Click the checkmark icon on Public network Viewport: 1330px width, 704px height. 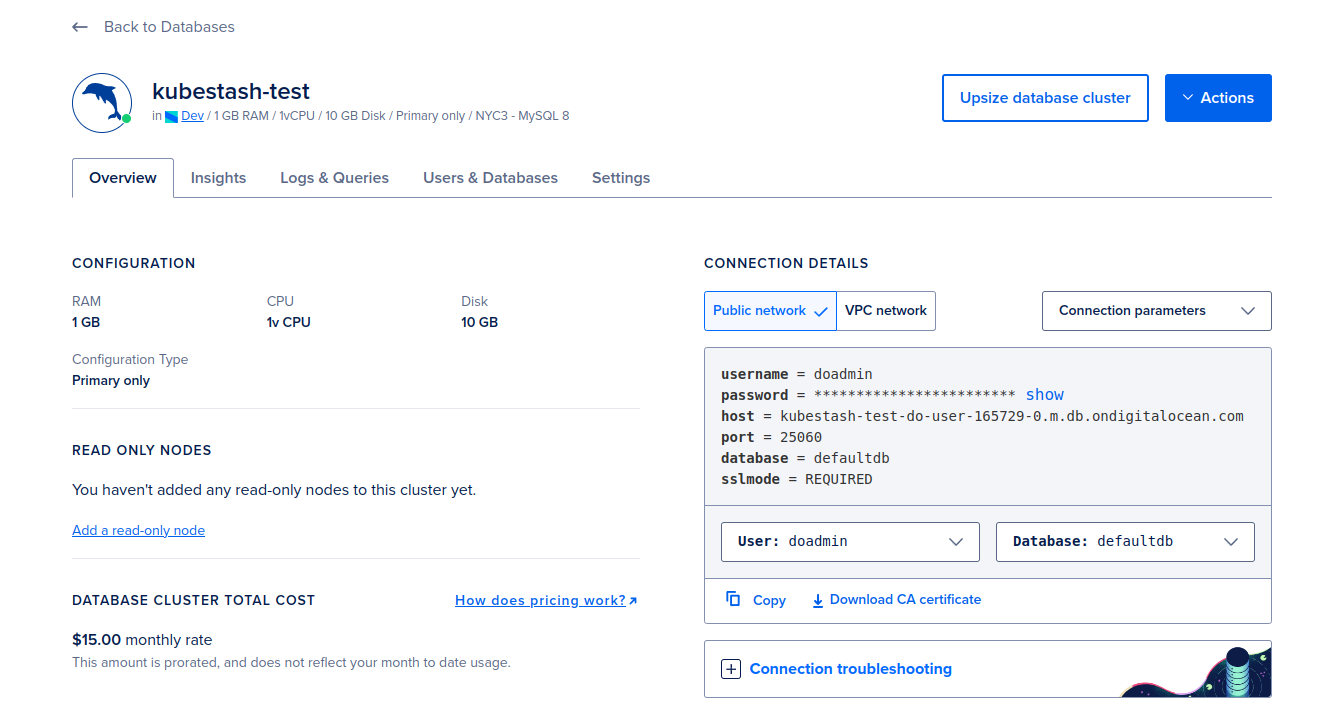point(822,310)
